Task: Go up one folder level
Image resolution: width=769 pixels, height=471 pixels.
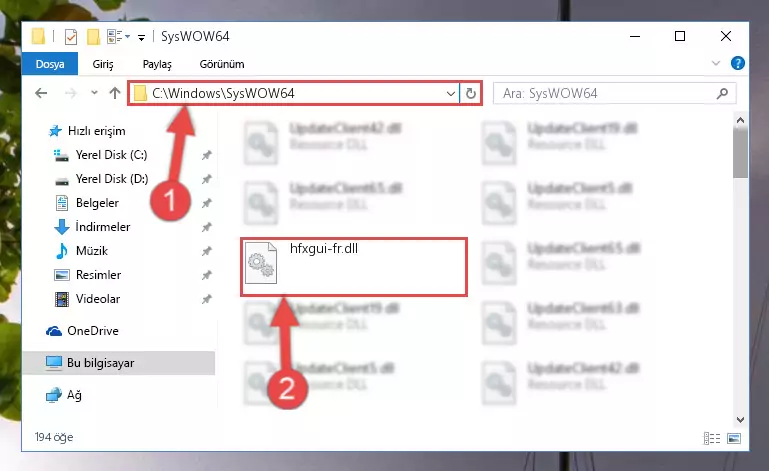Action: coord(115,93)
